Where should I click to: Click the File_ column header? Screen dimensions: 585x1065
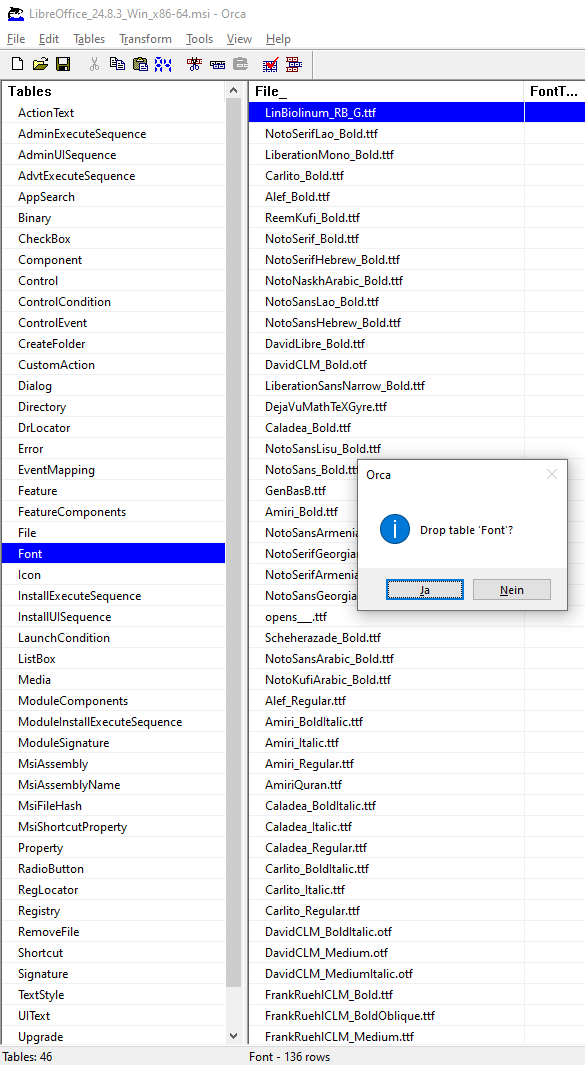click(386, 91)
